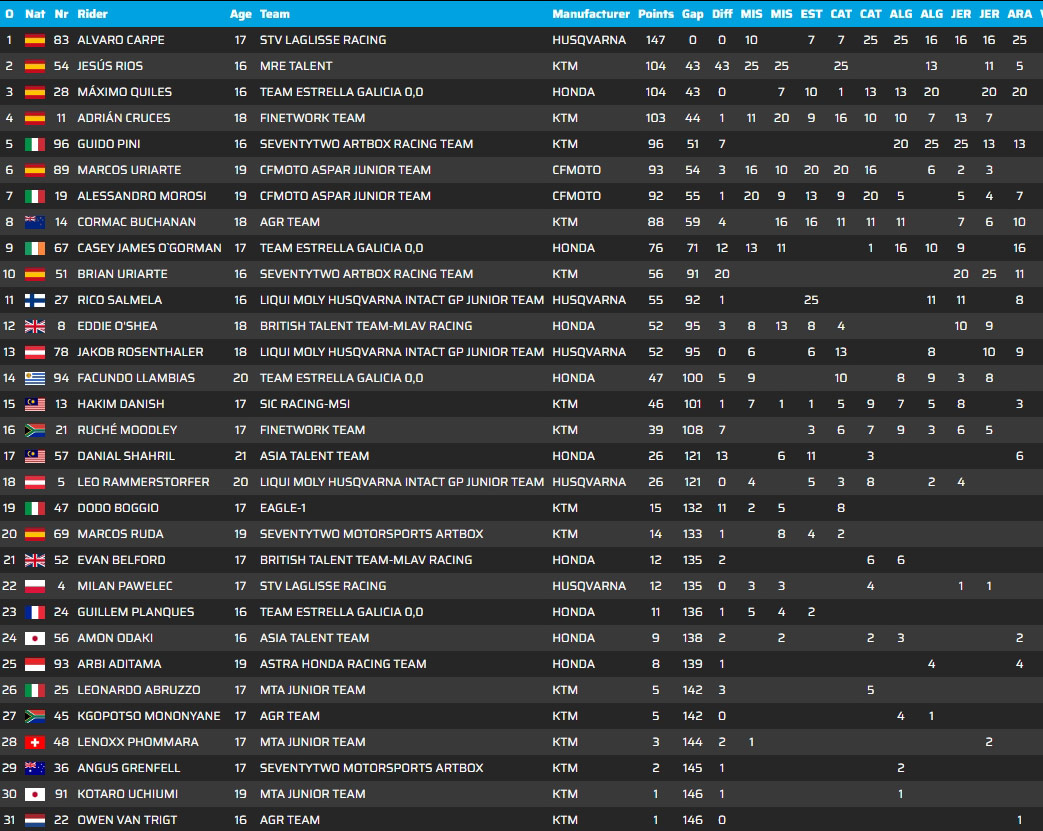
Task: Sort the table by the Points column header
Action: [x=655, y=14]
